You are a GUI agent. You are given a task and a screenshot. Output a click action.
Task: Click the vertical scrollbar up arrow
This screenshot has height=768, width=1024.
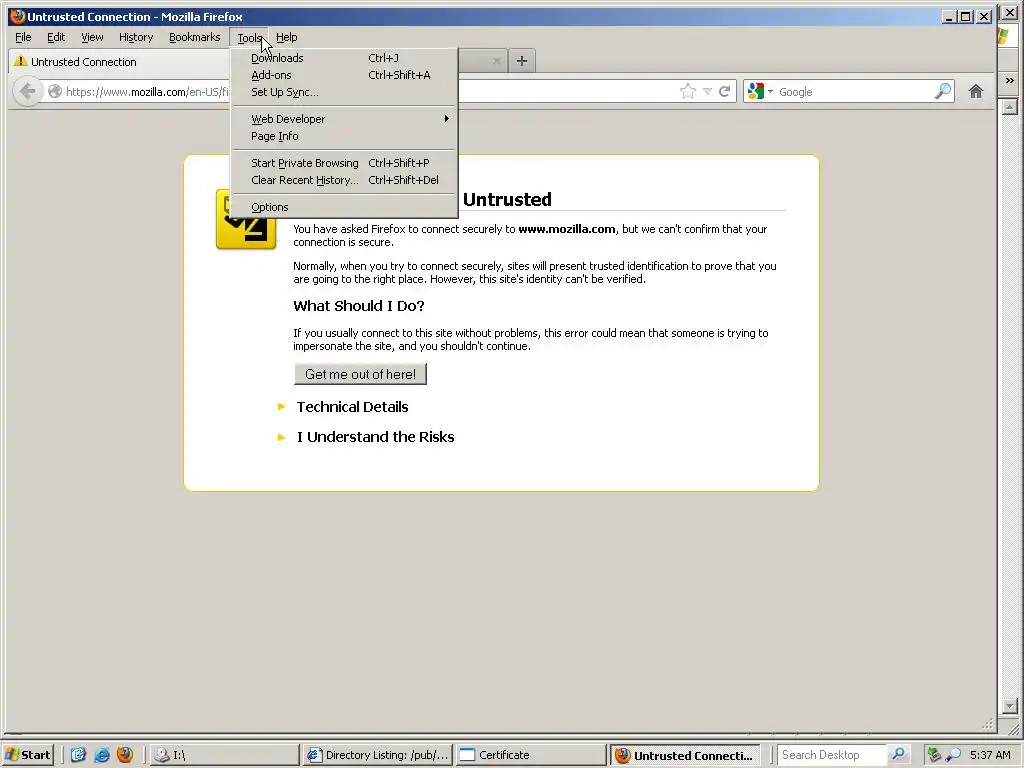point(1010,106)
